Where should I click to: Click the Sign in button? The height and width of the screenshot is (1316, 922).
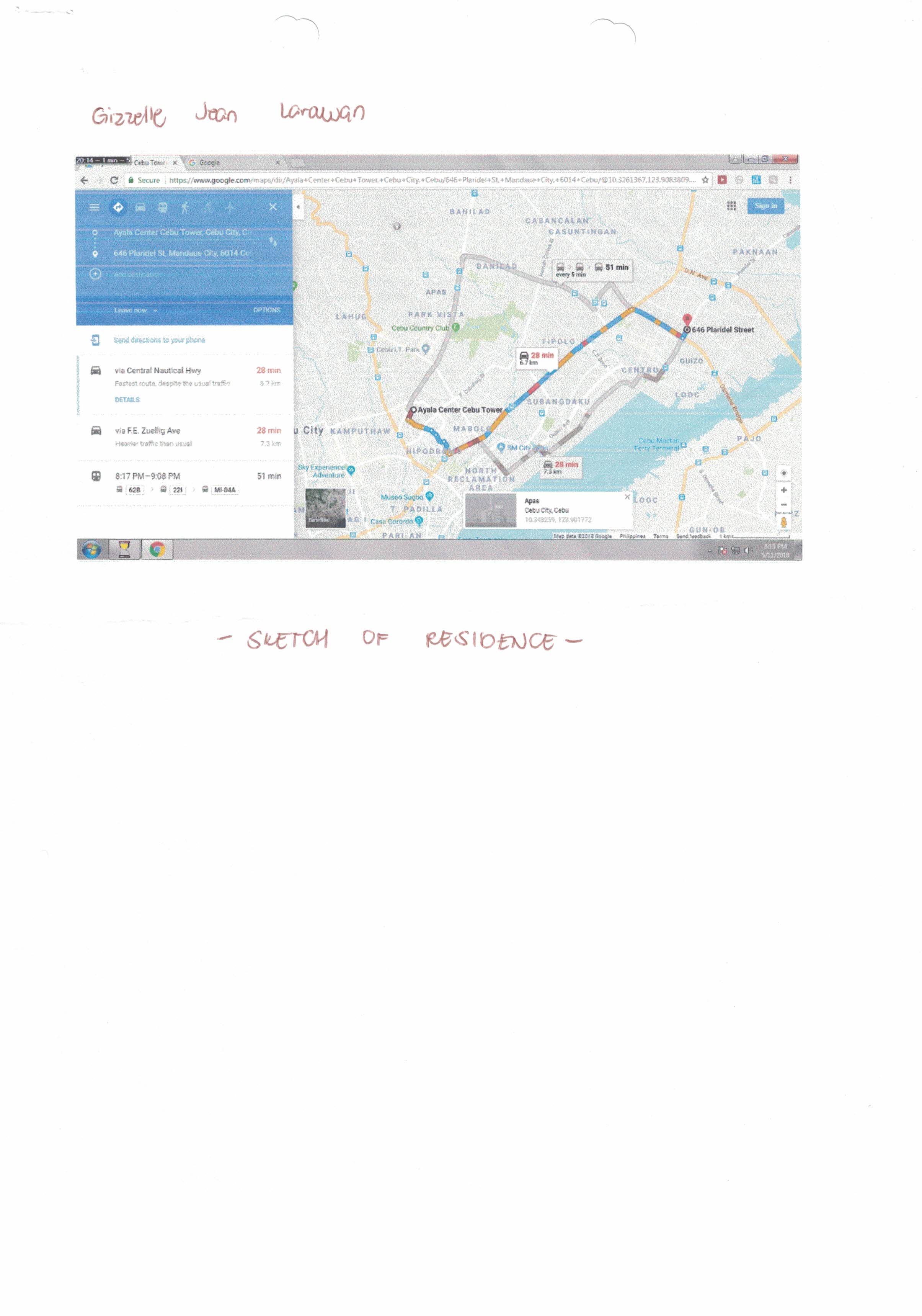pos(765,206)
